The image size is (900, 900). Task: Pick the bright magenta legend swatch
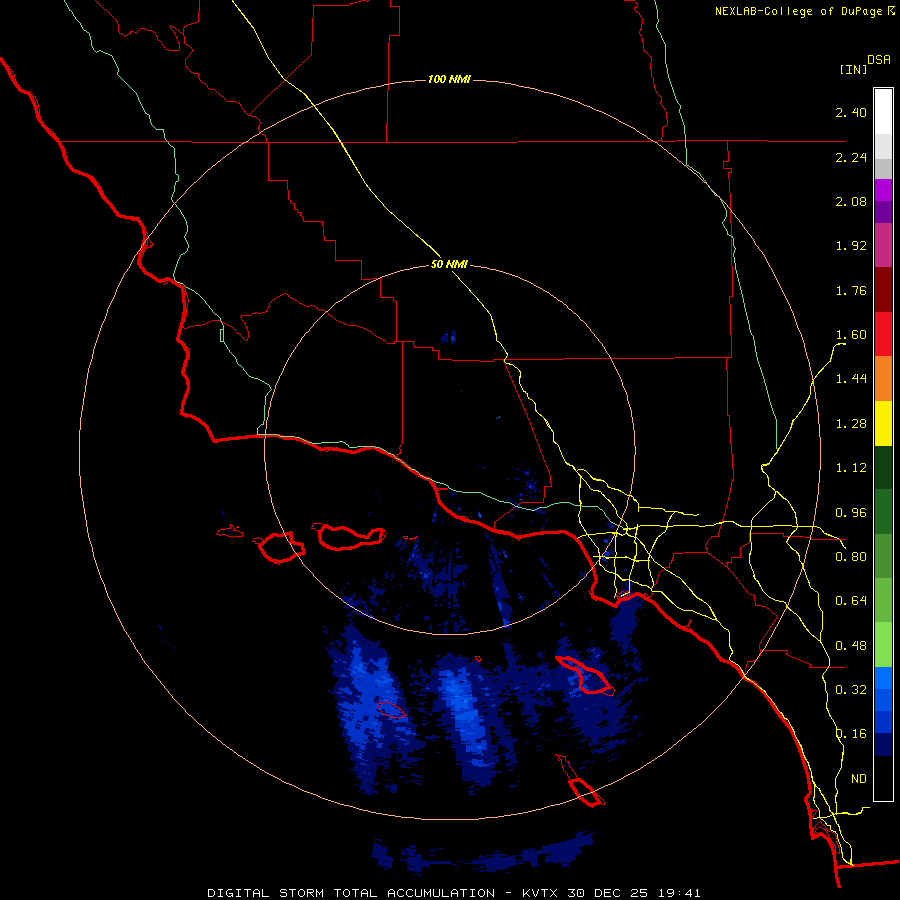click(883, 190)
